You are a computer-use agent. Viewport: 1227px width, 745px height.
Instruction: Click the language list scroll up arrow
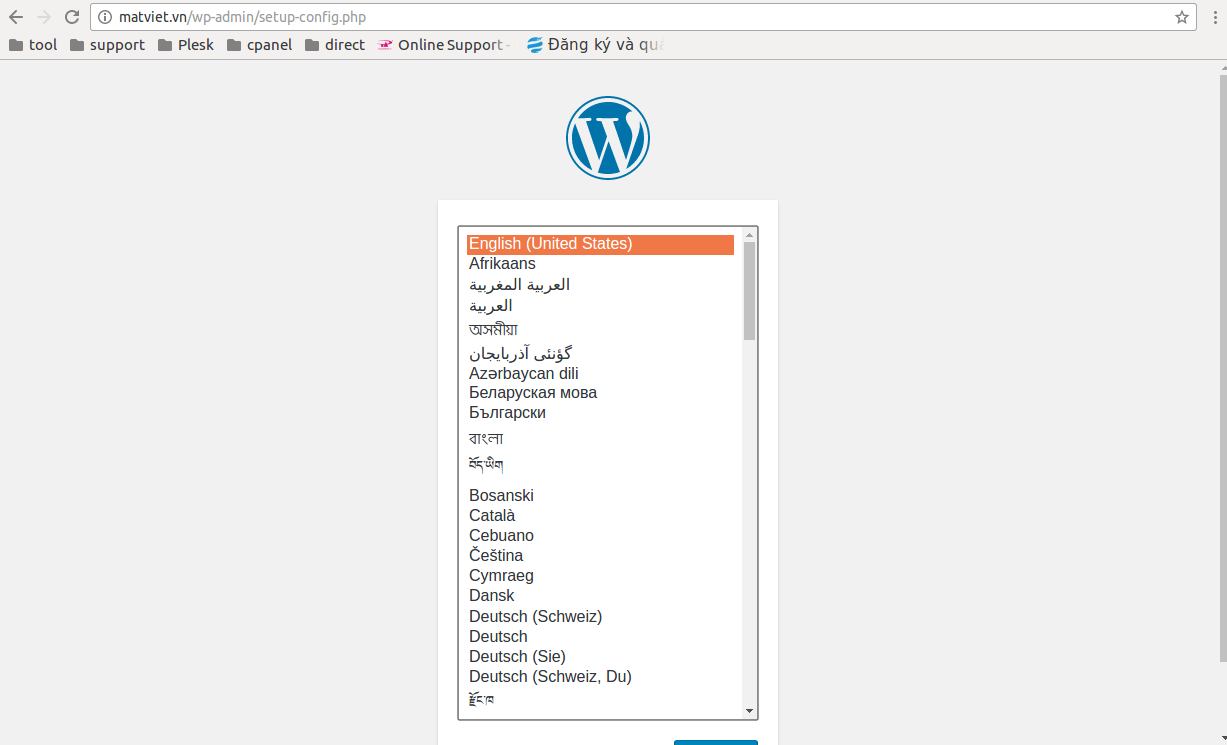point(749,235)
